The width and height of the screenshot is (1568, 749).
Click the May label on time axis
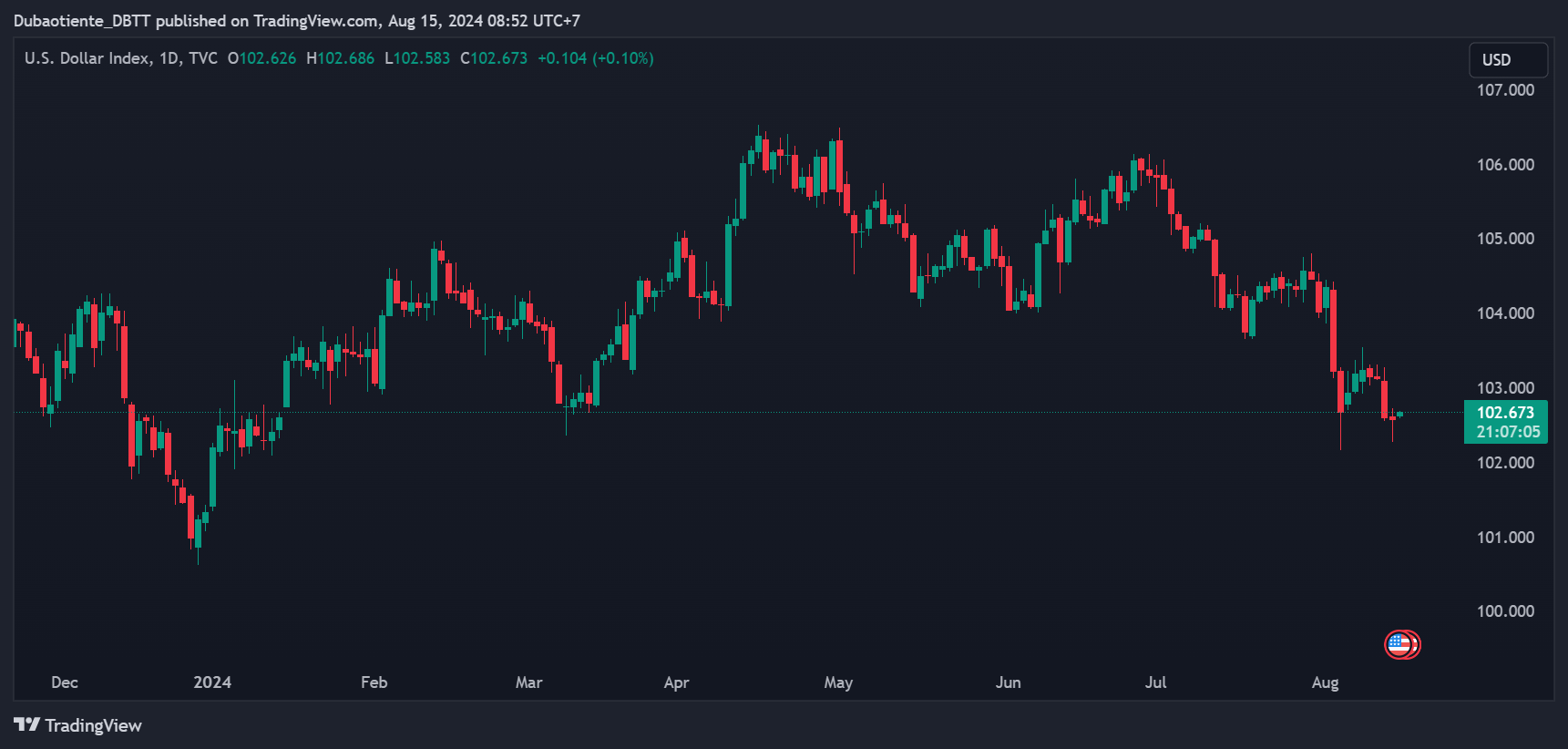point(838,682)
